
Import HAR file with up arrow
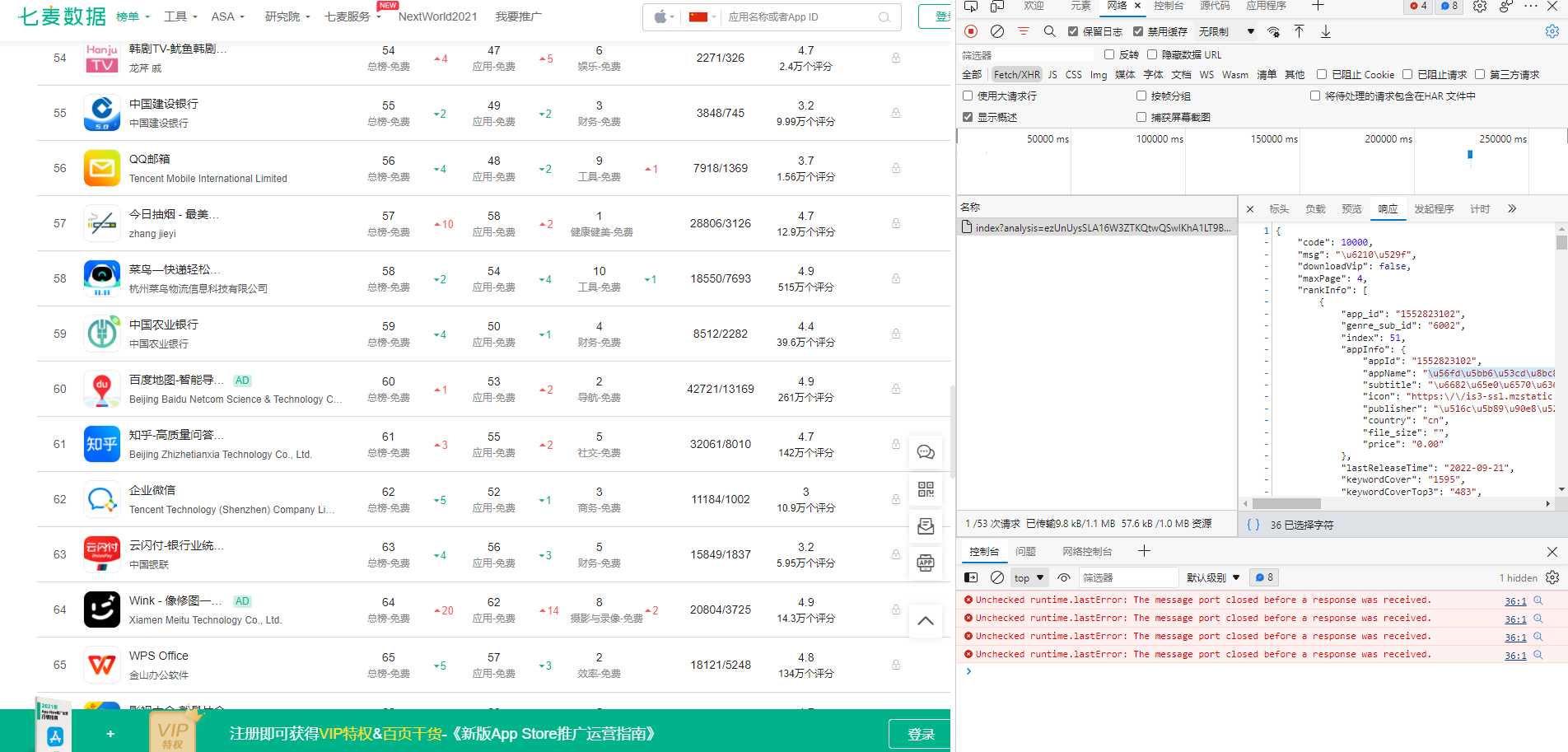coord(1299,31)
